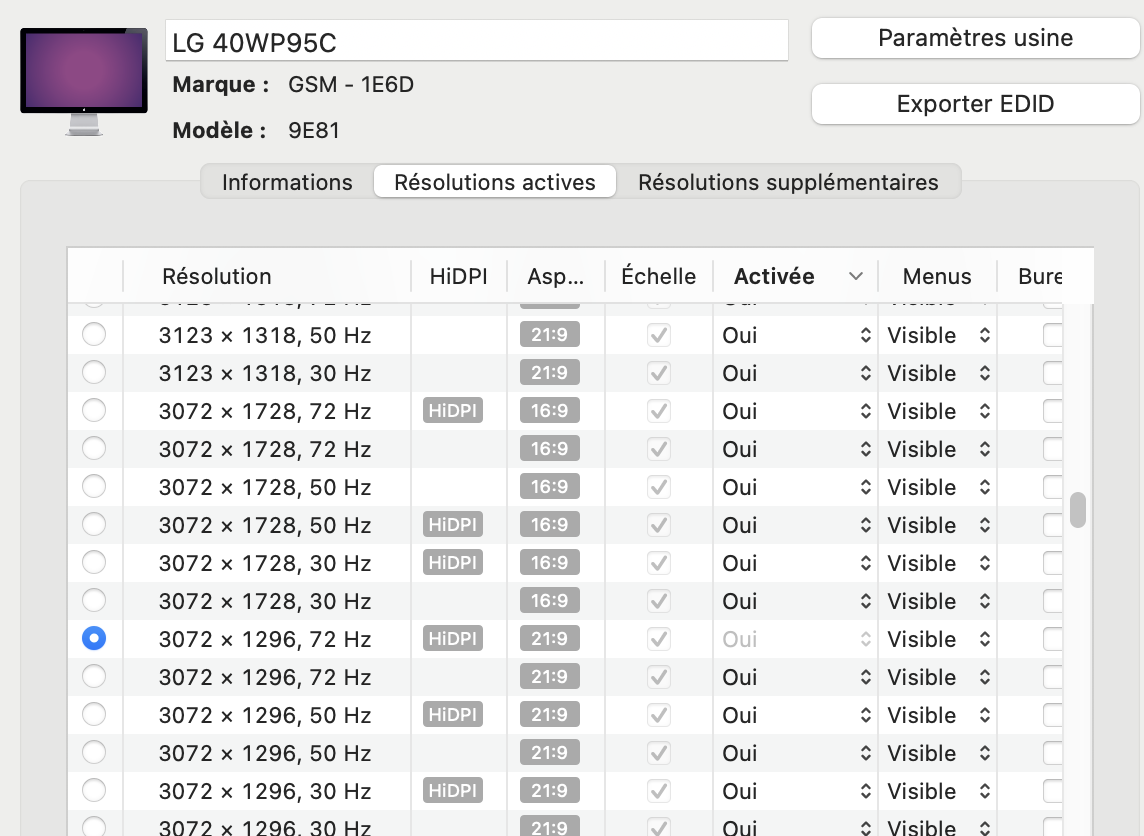The height and width of the screenshot is (836, 1144).
Task: Click the HiDPI badge on the 3072 × 1728, 72 Hz row
Action: tap(452, 411)
